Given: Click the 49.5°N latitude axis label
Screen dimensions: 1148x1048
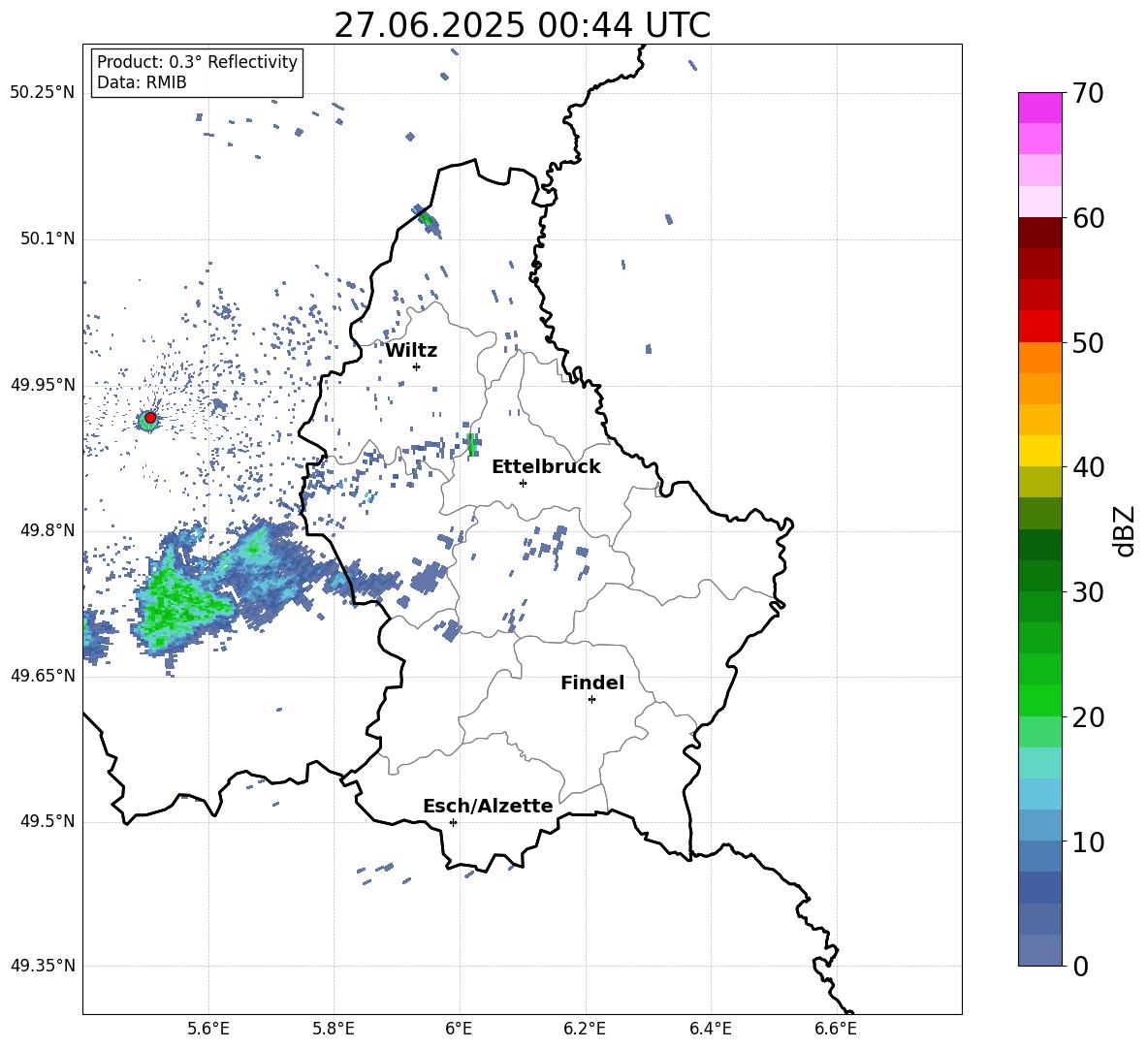Looking at the screenshot, I should [48, 821].
